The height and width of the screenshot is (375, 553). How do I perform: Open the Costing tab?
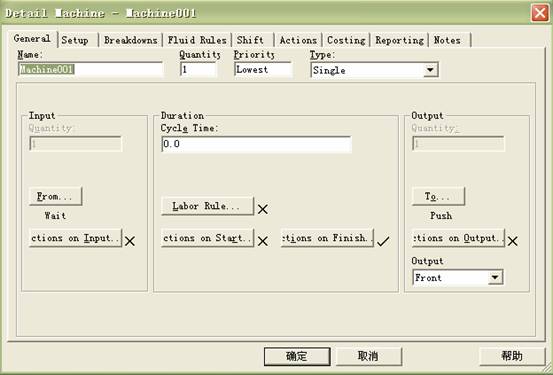(346, 40)
